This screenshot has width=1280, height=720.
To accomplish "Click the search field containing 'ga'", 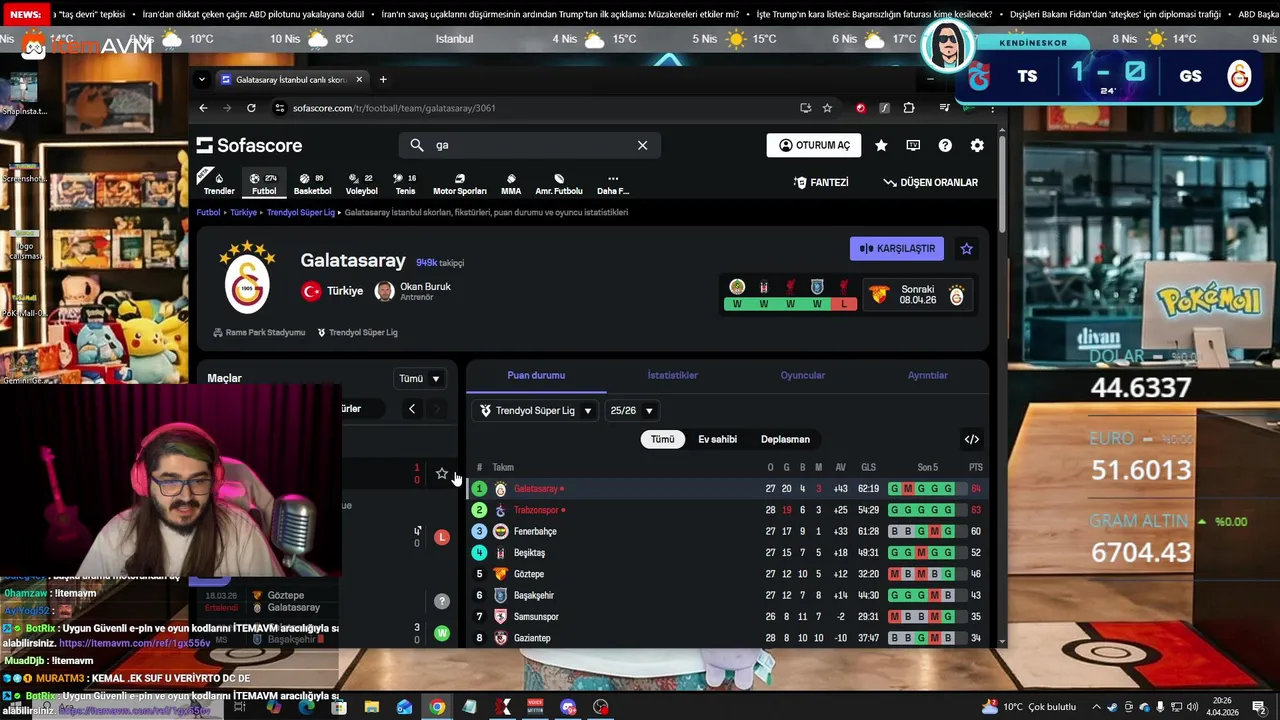I will [528, 145].
